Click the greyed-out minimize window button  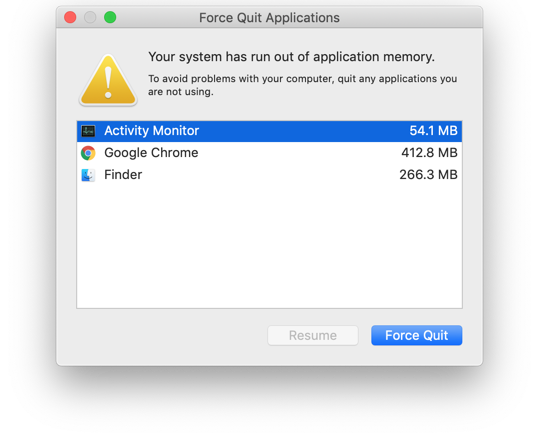(90, 17)
